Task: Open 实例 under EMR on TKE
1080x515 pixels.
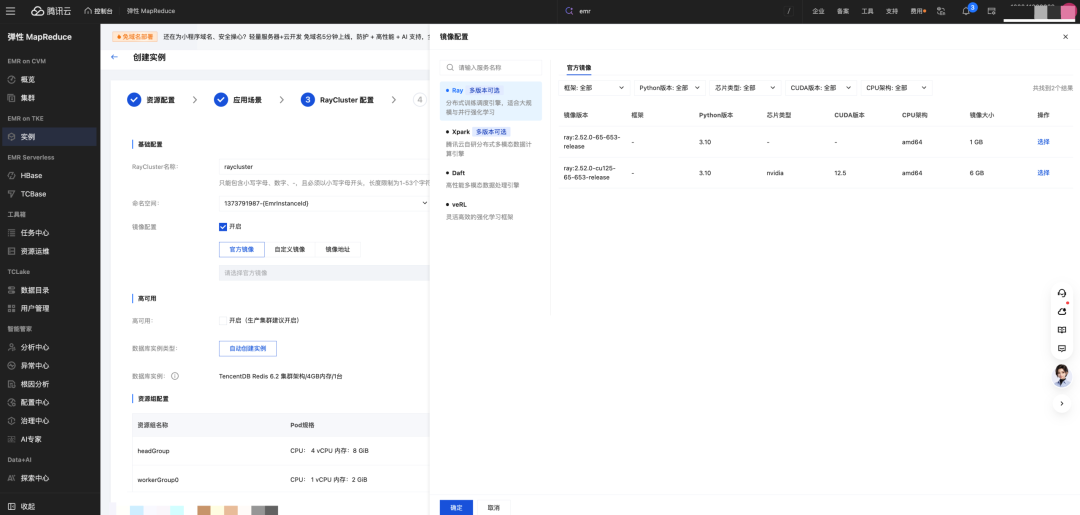Action: 48,137
